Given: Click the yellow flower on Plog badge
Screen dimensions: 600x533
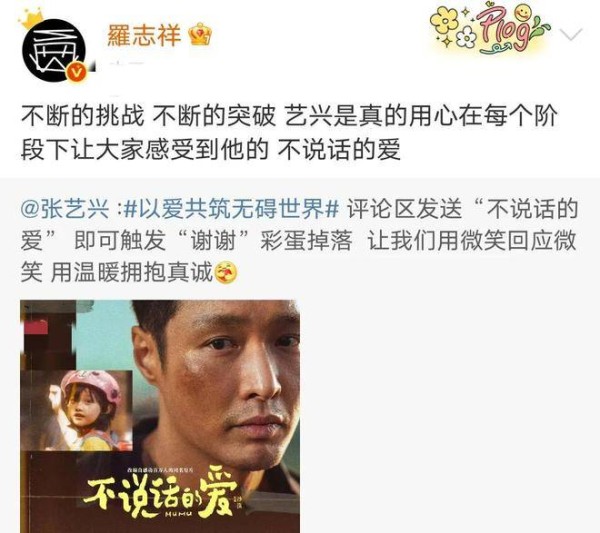Looking at the screenshot, I should (x=445, y=19).
